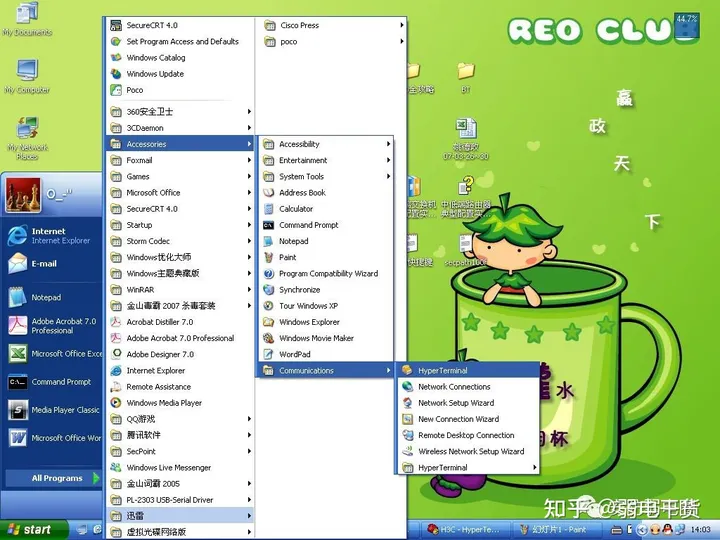Click the Start button
Screen dimensions: 720x540
tap(32, 529)
